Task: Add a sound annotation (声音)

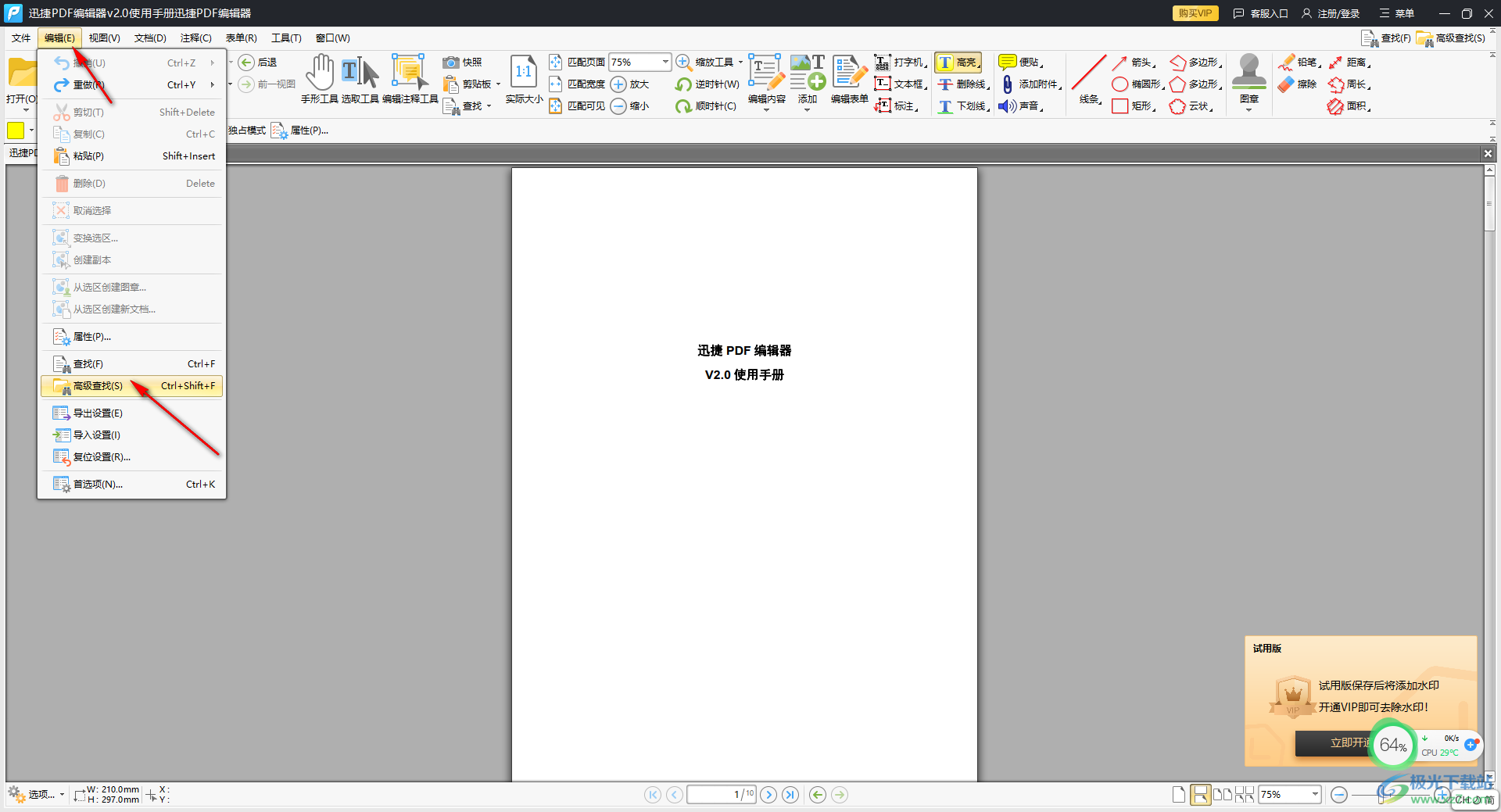Action: click(1021, 106)
